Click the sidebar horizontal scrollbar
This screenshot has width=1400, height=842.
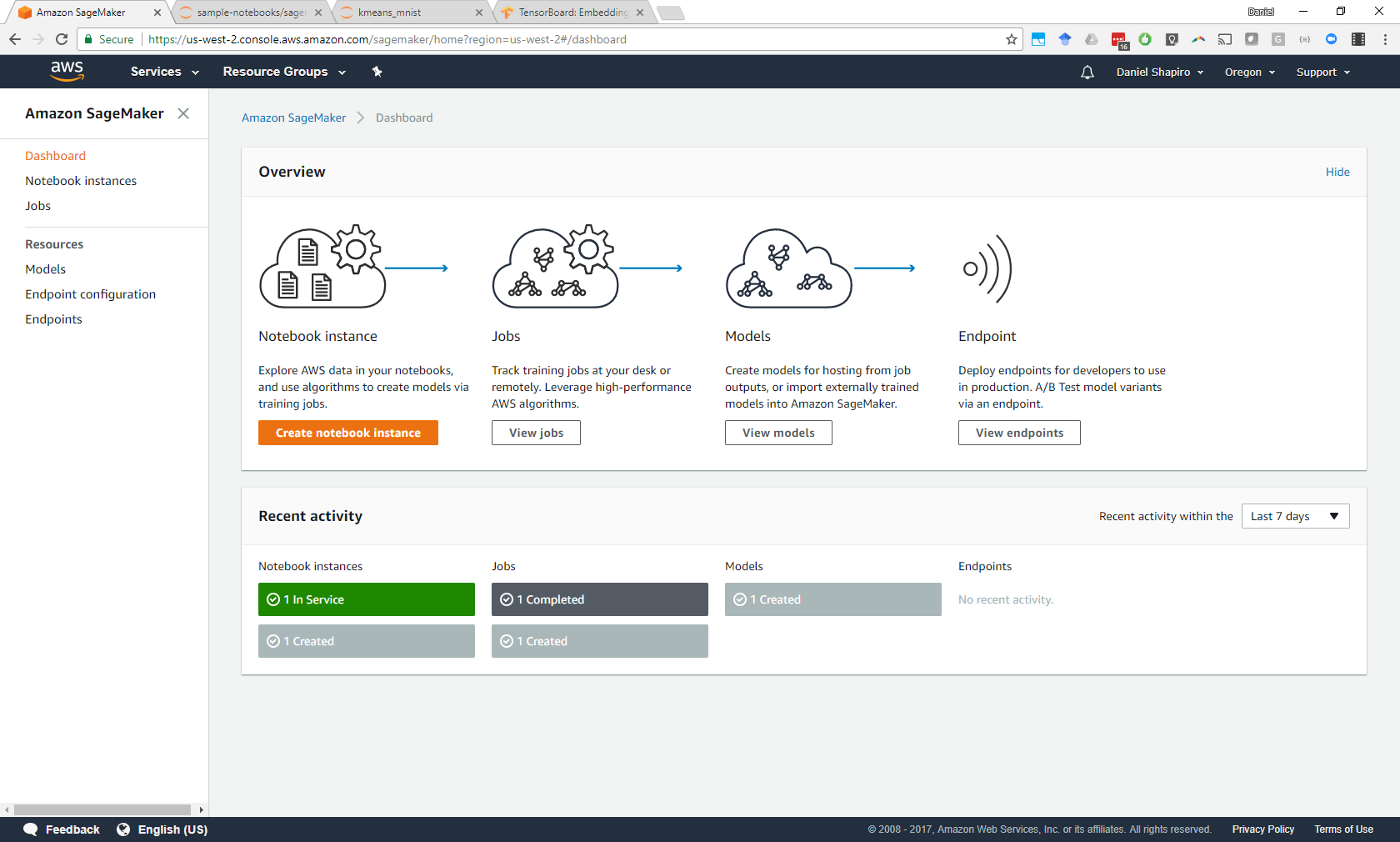point(102,809)
